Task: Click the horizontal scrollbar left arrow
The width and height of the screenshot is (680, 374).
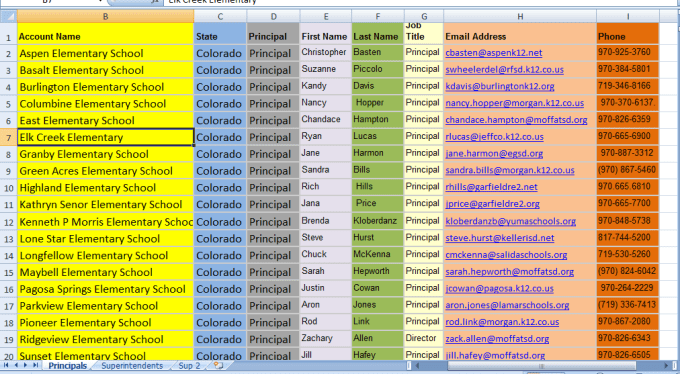Action: tap(417, 366)
